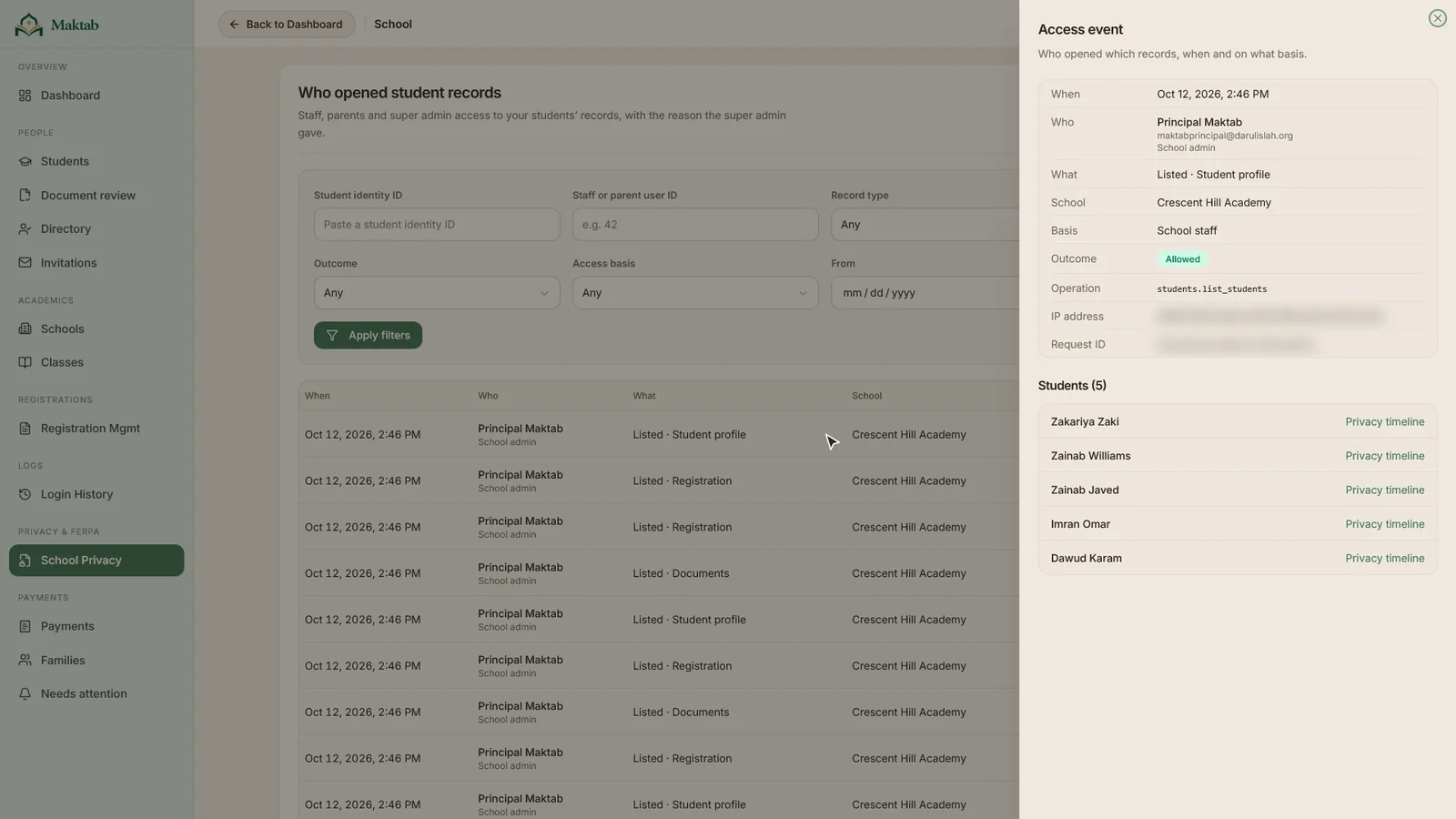
Task: Open the From date field
Action: click(x=925, y=293)
